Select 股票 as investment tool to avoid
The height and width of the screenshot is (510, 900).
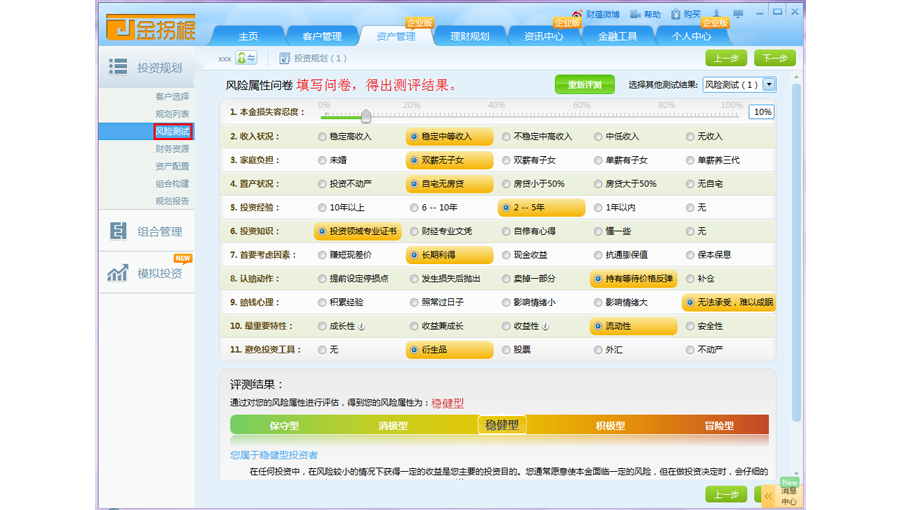[x=506, y=350]
